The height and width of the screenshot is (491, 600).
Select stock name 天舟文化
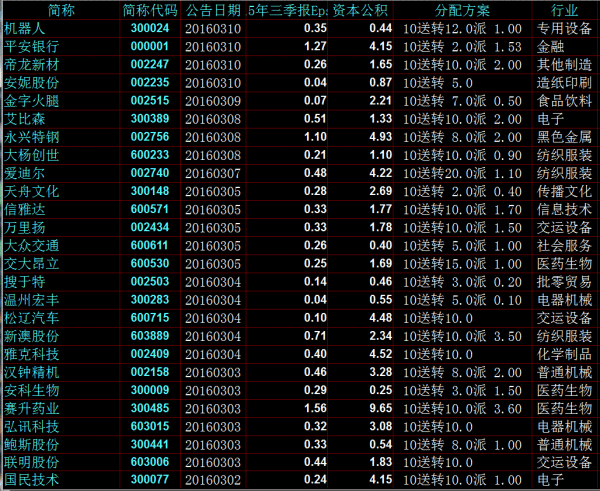(x=31, y=191)
